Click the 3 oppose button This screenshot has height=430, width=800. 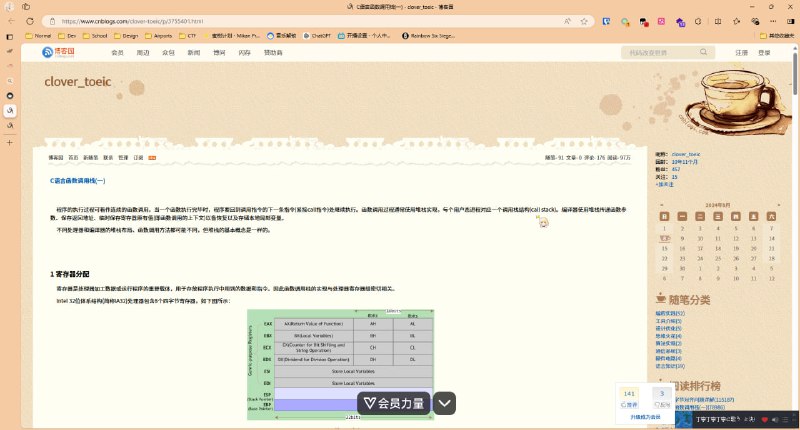tap(662, 398)
